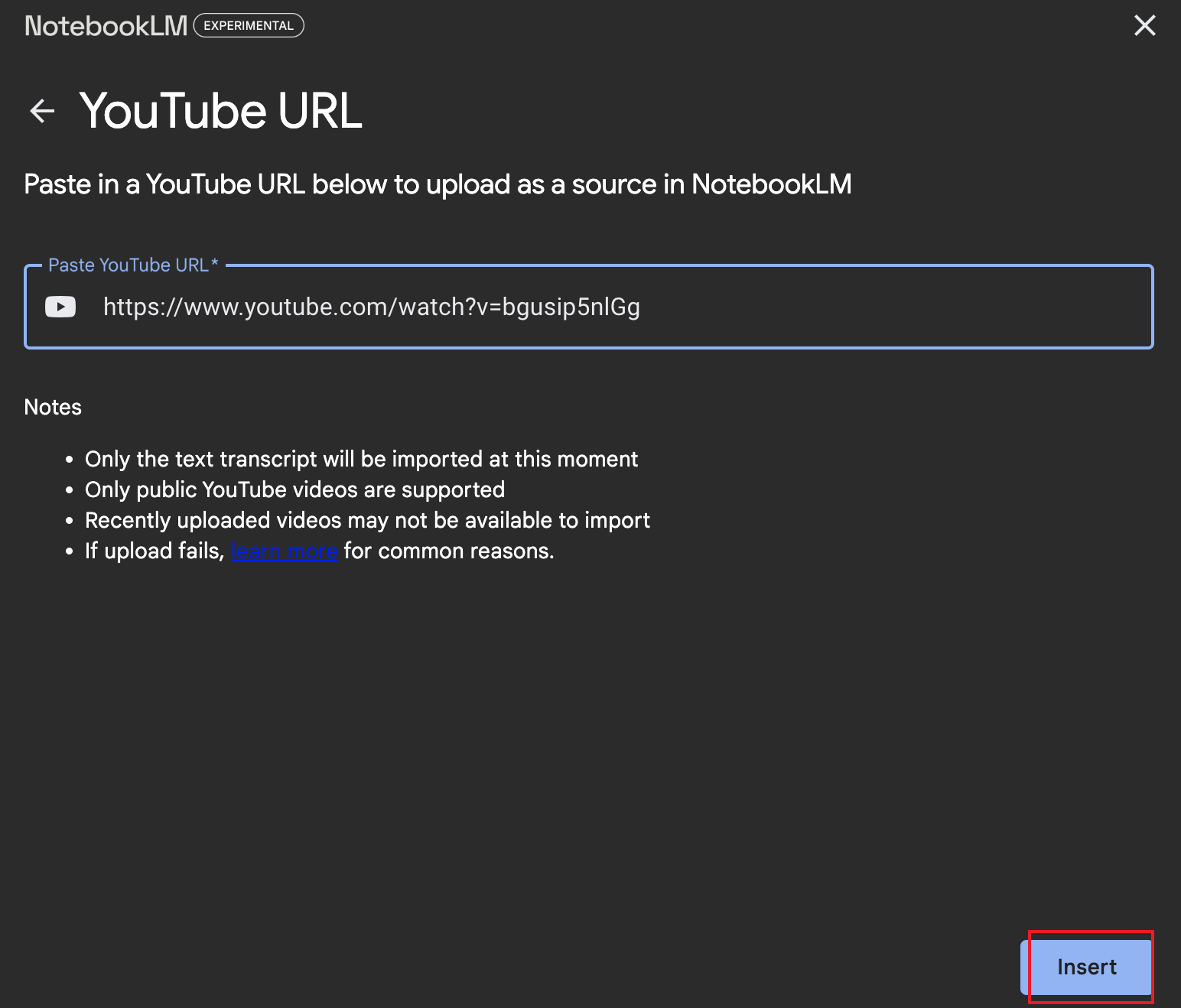Click note 'Only public YouTube videos are supported'
This screenshot has width=1181, height=1008.
295,489
